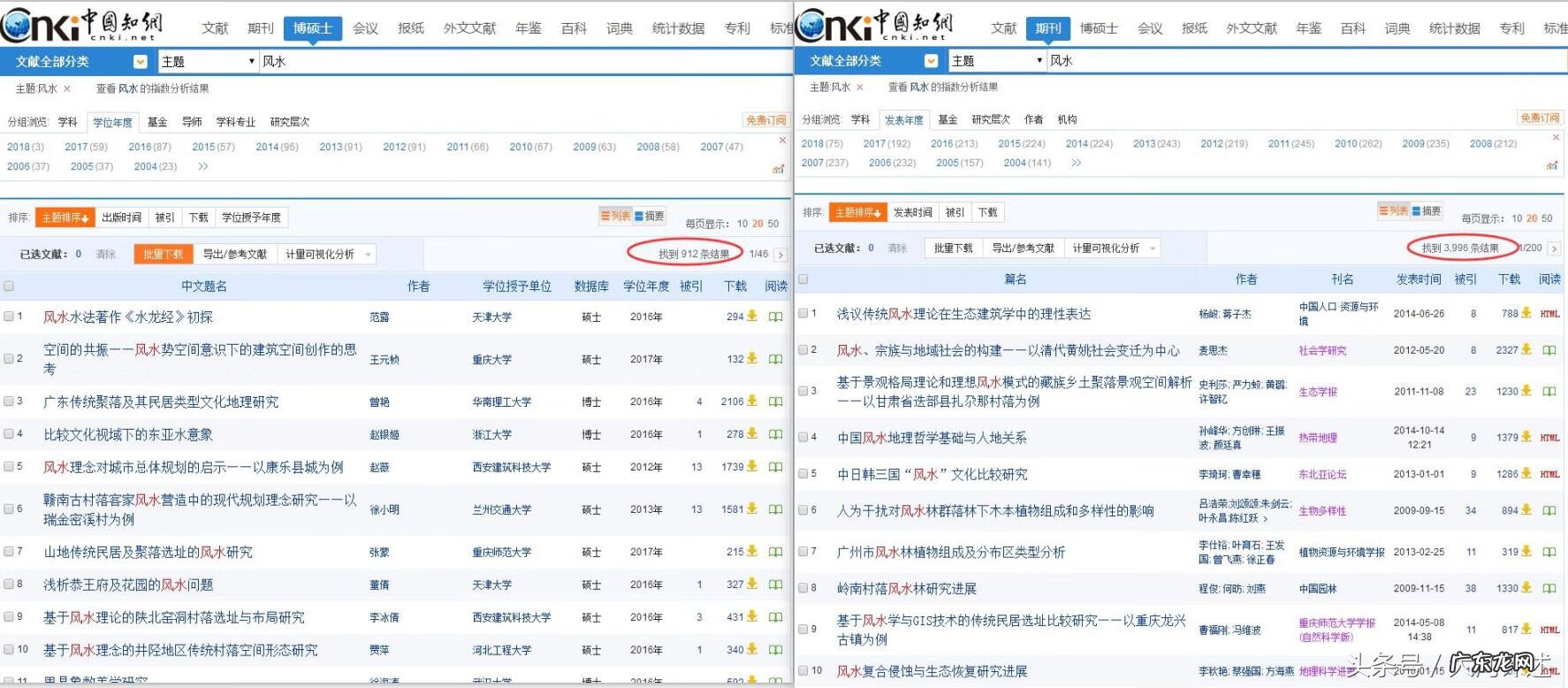The image size is (1568, 688).
Task: Go to next results page in right pane
Action: coord(1554,248)
